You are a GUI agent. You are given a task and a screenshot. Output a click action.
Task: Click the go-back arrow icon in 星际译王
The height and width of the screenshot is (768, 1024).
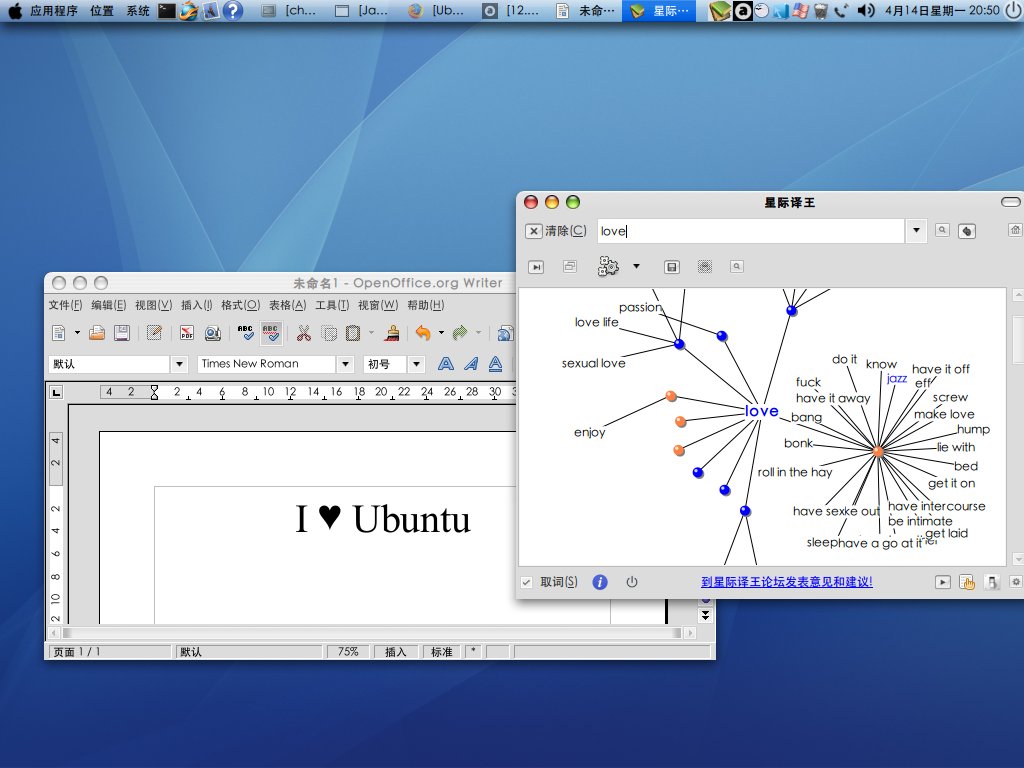click(967, 231)
